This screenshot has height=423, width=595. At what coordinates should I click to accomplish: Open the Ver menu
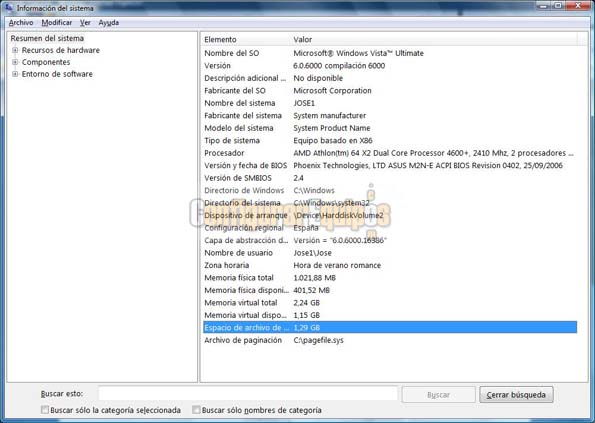click(85, 23)
